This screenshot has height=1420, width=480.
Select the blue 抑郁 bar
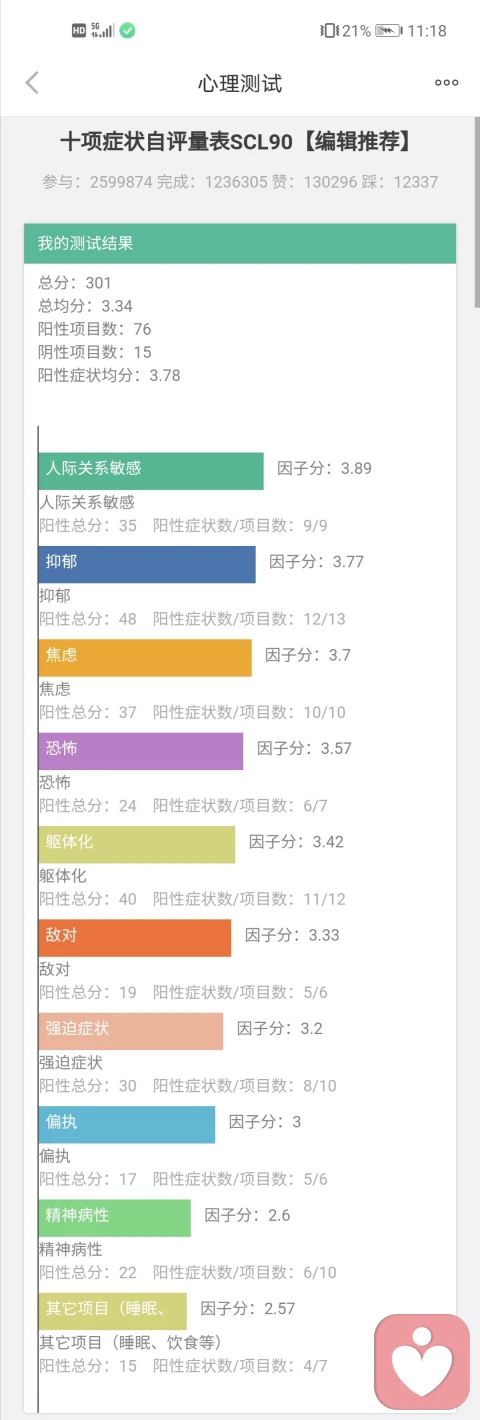pos(147,564)
